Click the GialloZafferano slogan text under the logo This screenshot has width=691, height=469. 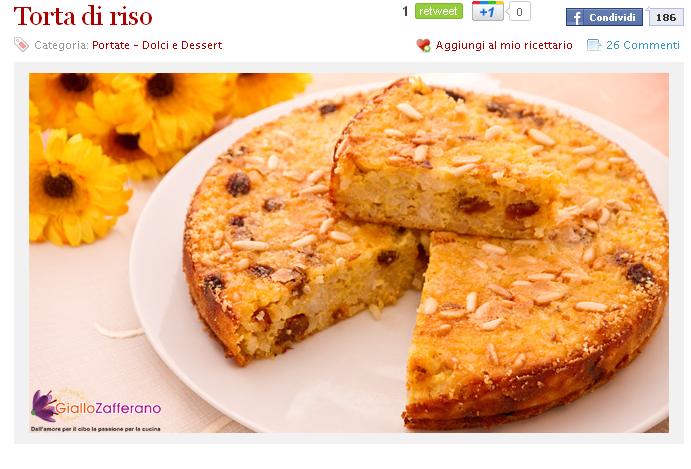point(96,428)
